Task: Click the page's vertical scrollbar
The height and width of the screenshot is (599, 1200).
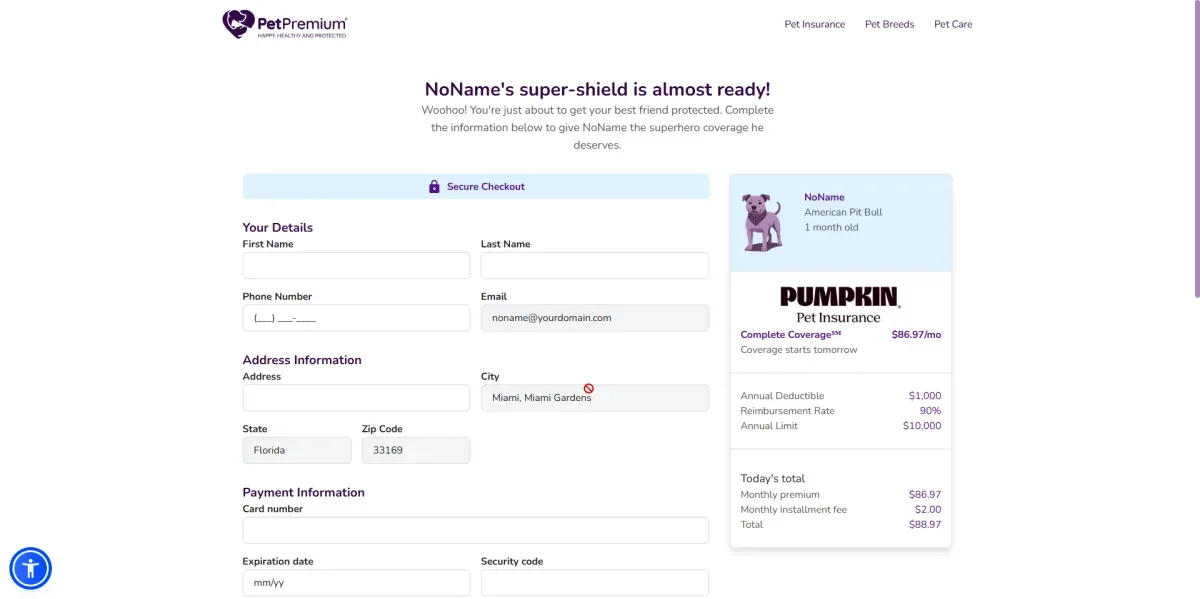Action: 1195,150
